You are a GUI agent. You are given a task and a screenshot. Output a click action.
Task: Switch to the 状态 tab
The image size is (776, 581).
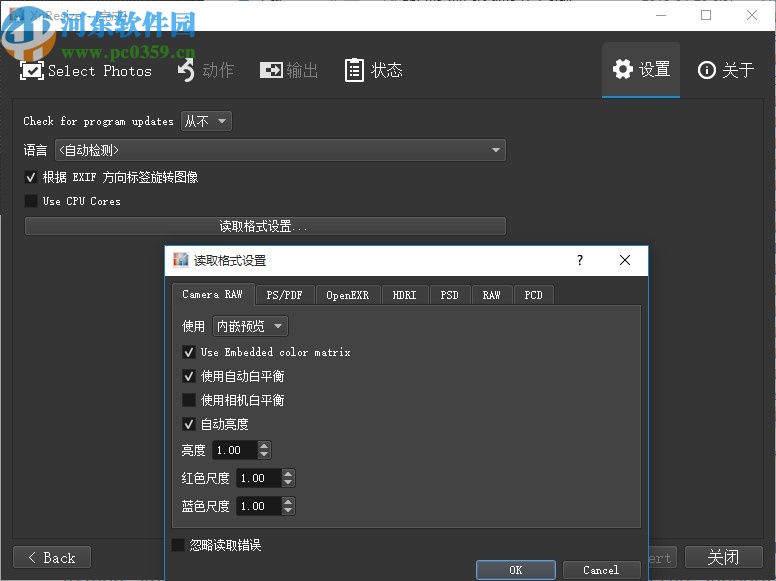374,70
